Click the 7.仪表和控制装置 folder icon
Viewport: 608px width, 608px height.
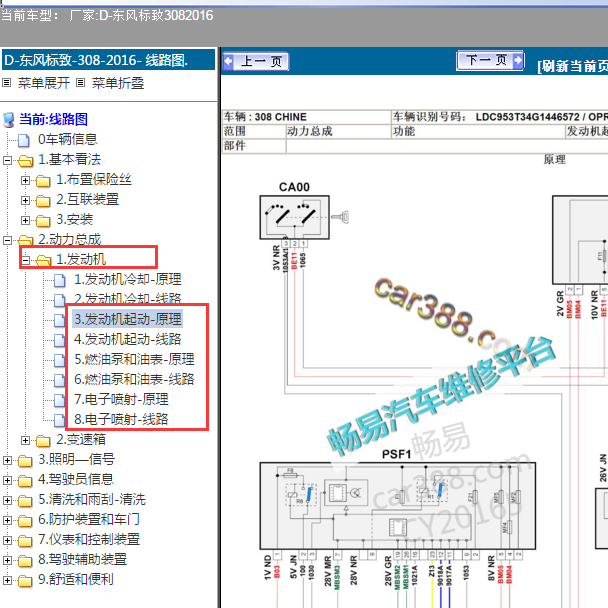pos(25,541)
